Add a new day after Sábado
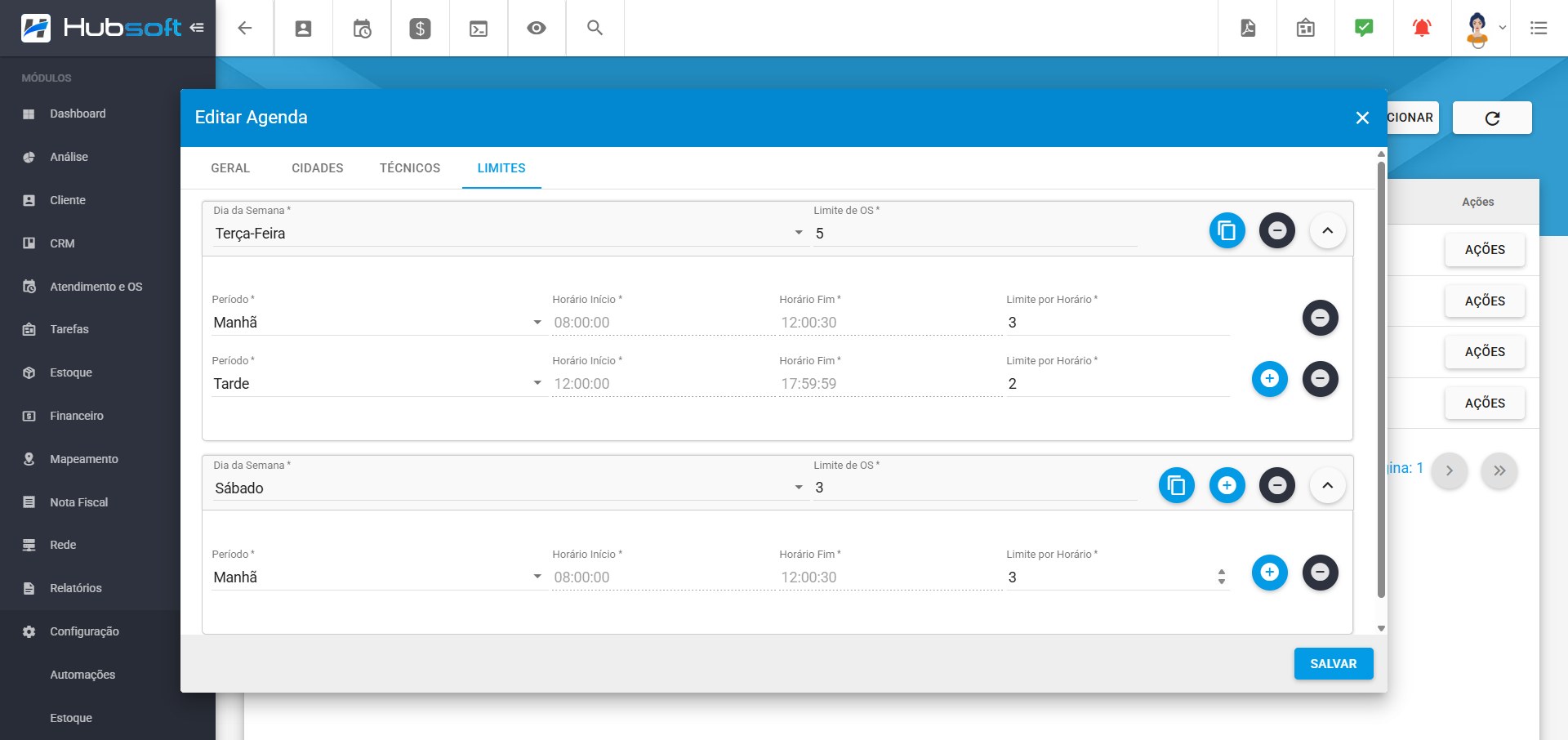The width and height of the screenshot is (1568, 740). coord(1227,485)
